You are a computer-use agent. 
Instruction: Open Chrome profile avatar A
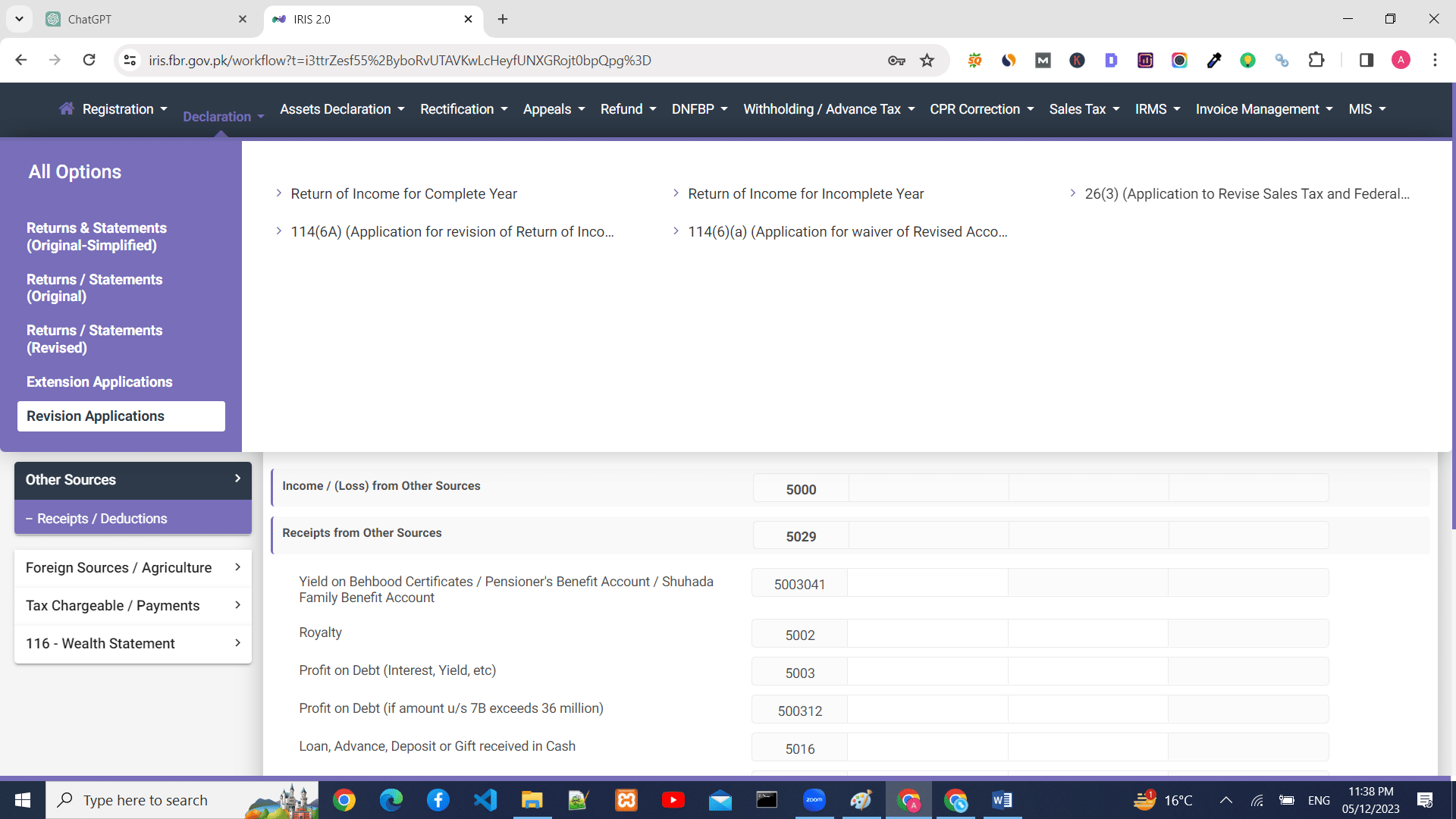1401,60
